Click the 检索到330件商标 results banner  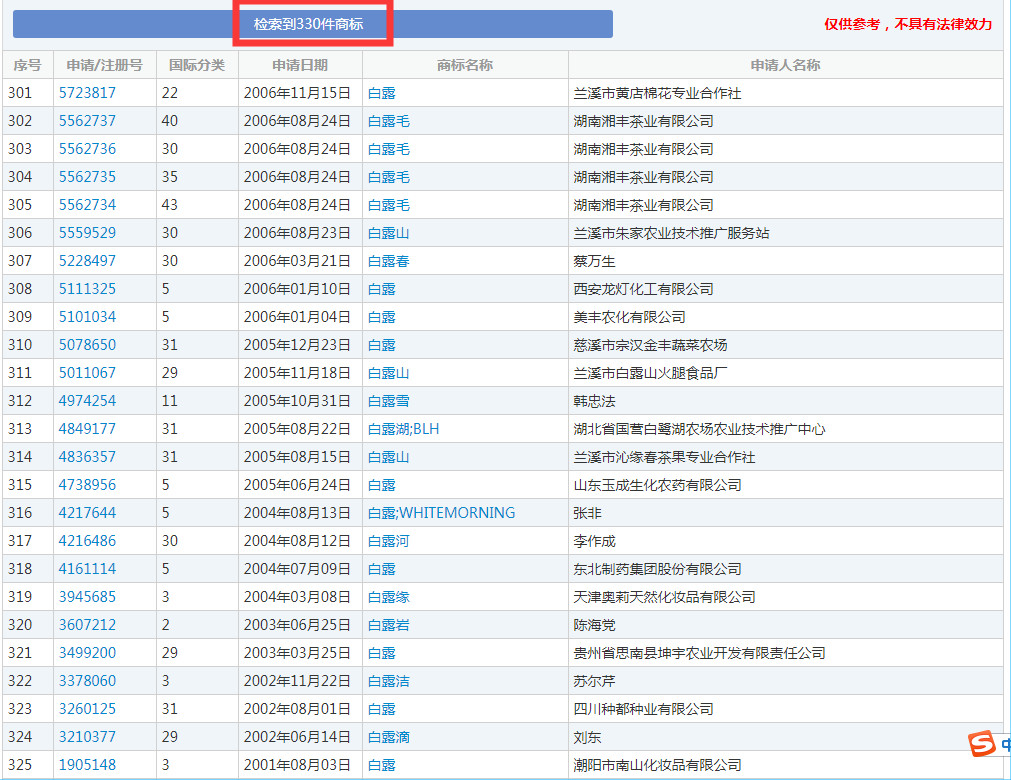[x=312, y=24]
